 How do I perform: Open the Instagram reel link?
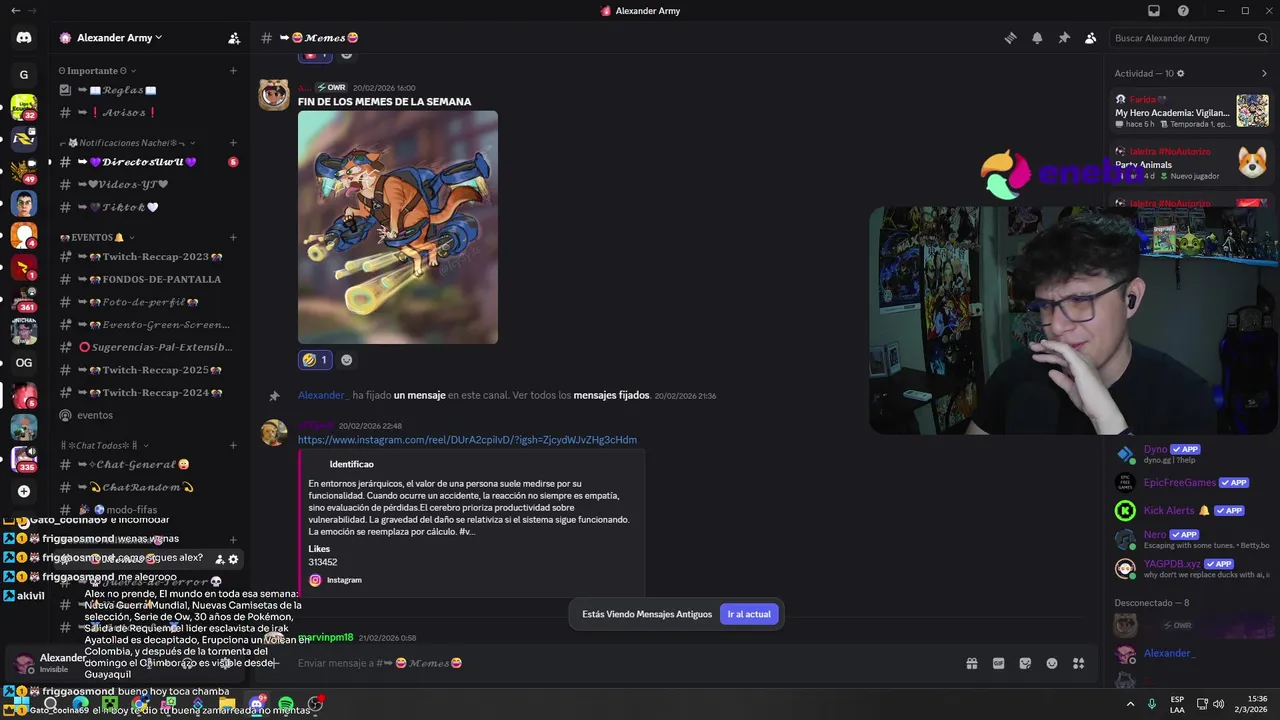click(x=467, y=440)
